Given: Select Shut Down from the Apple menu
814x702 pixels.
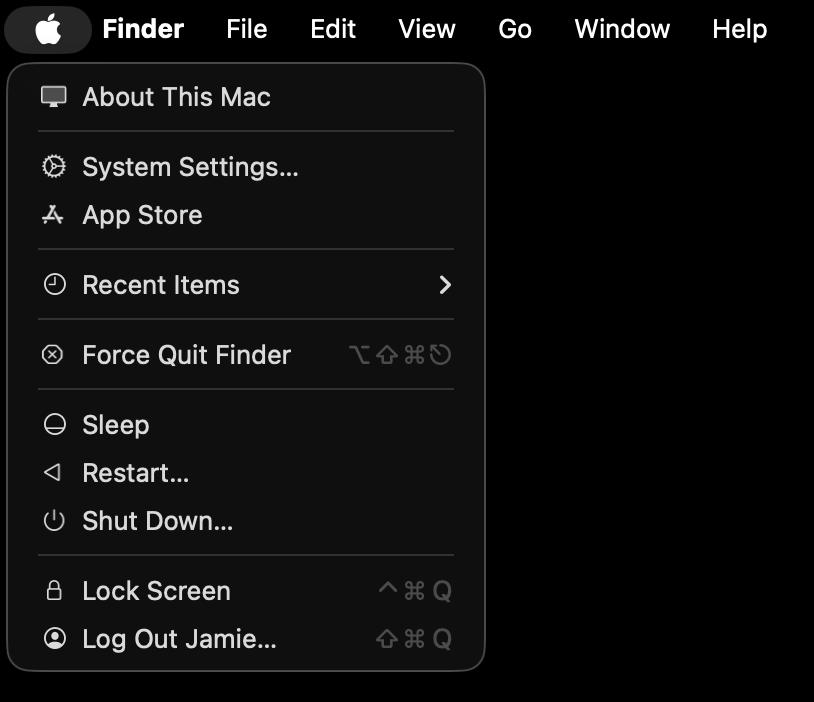Looking at the screenshot, I should coord(156,520).
